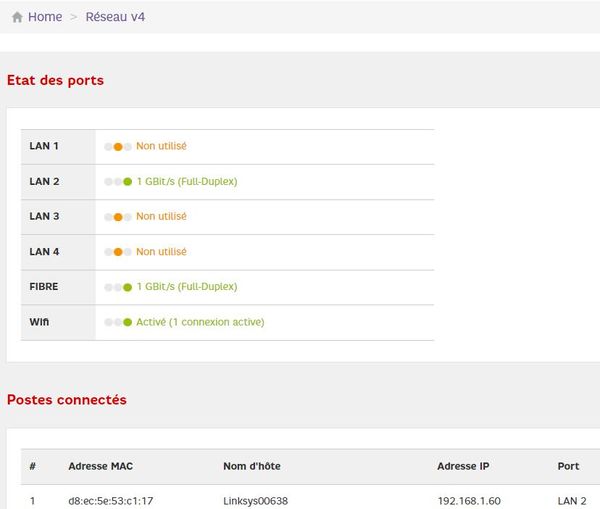The image size is (600, 509).
Task: Click the LAN 3 orange status indicator
Action: 118,217
